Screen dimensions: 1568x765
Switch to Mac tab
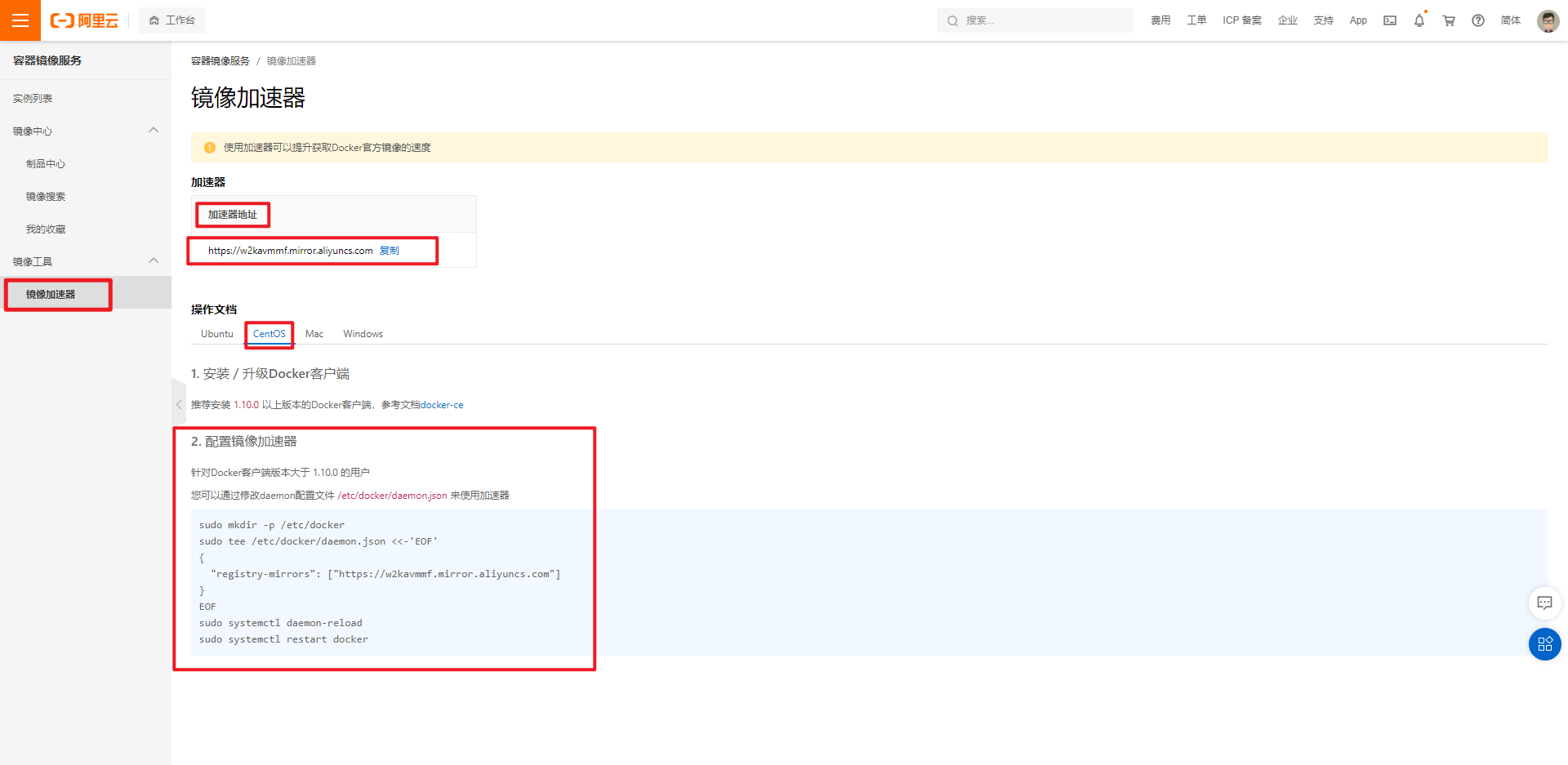click(314, 334)
